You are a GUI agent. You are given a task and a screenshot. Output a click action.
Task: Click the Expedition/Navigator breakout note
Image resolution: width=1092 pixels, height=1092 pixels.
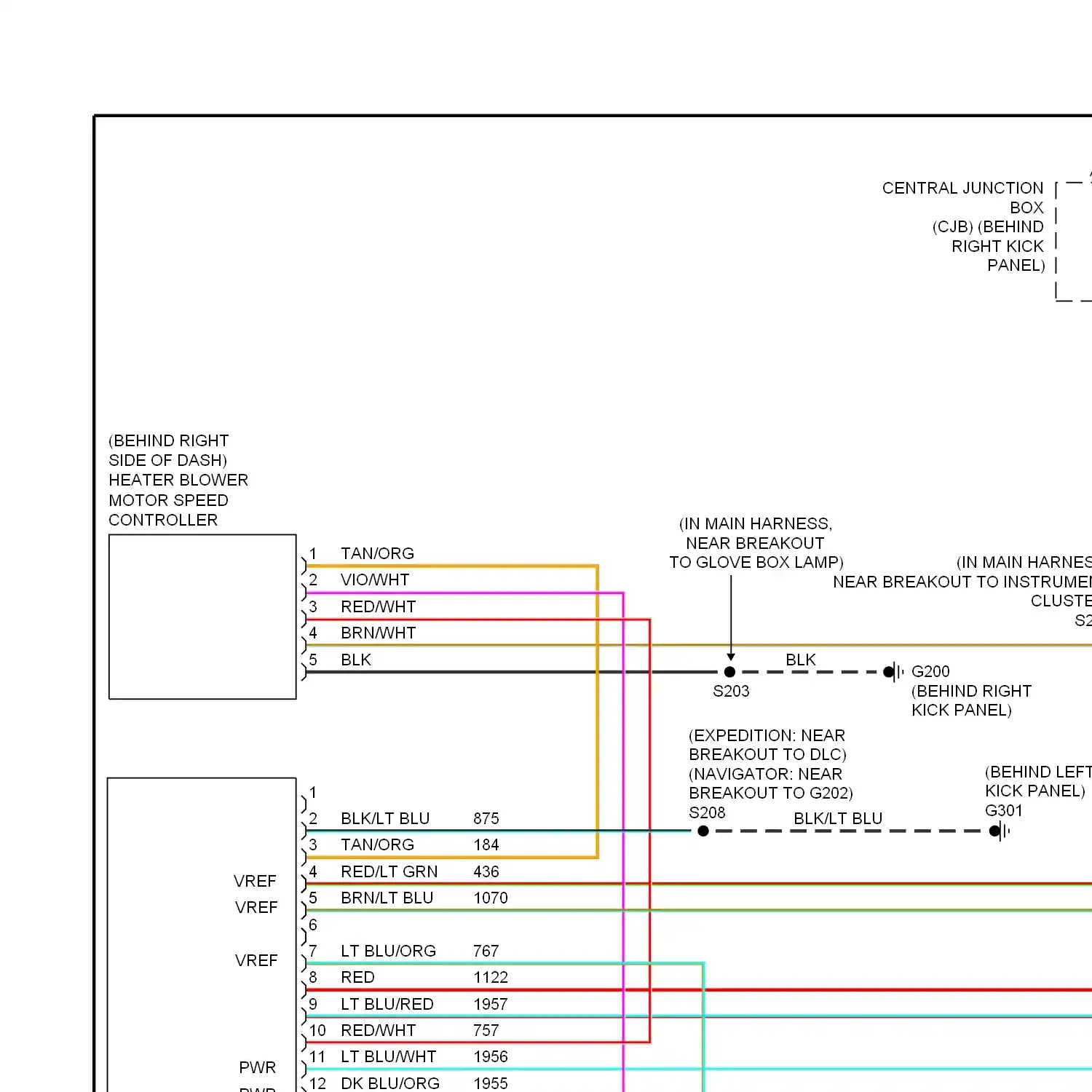(x=770, y=764)
